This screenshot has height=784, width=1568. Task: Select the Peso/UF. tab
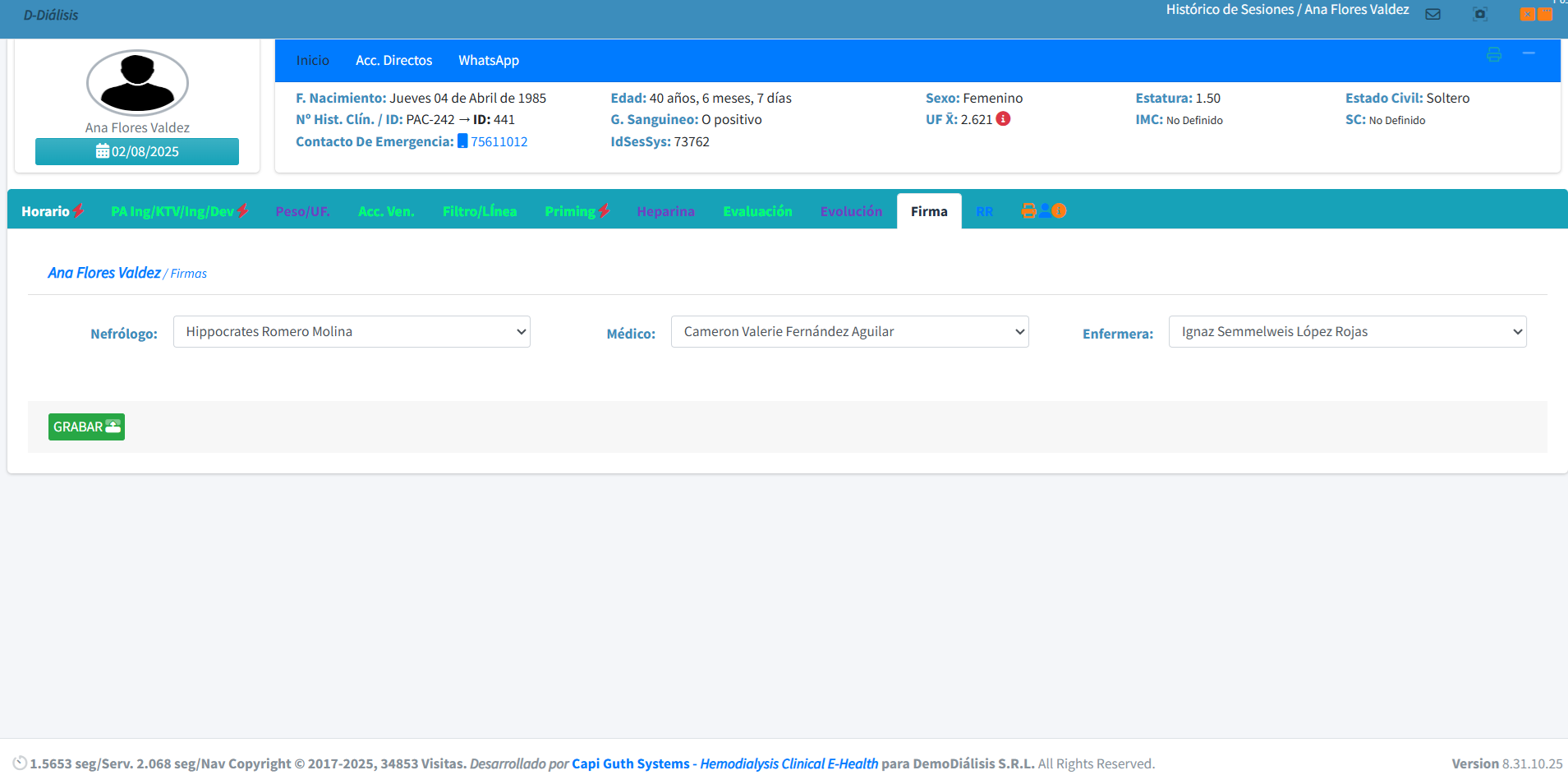point(302,212)
